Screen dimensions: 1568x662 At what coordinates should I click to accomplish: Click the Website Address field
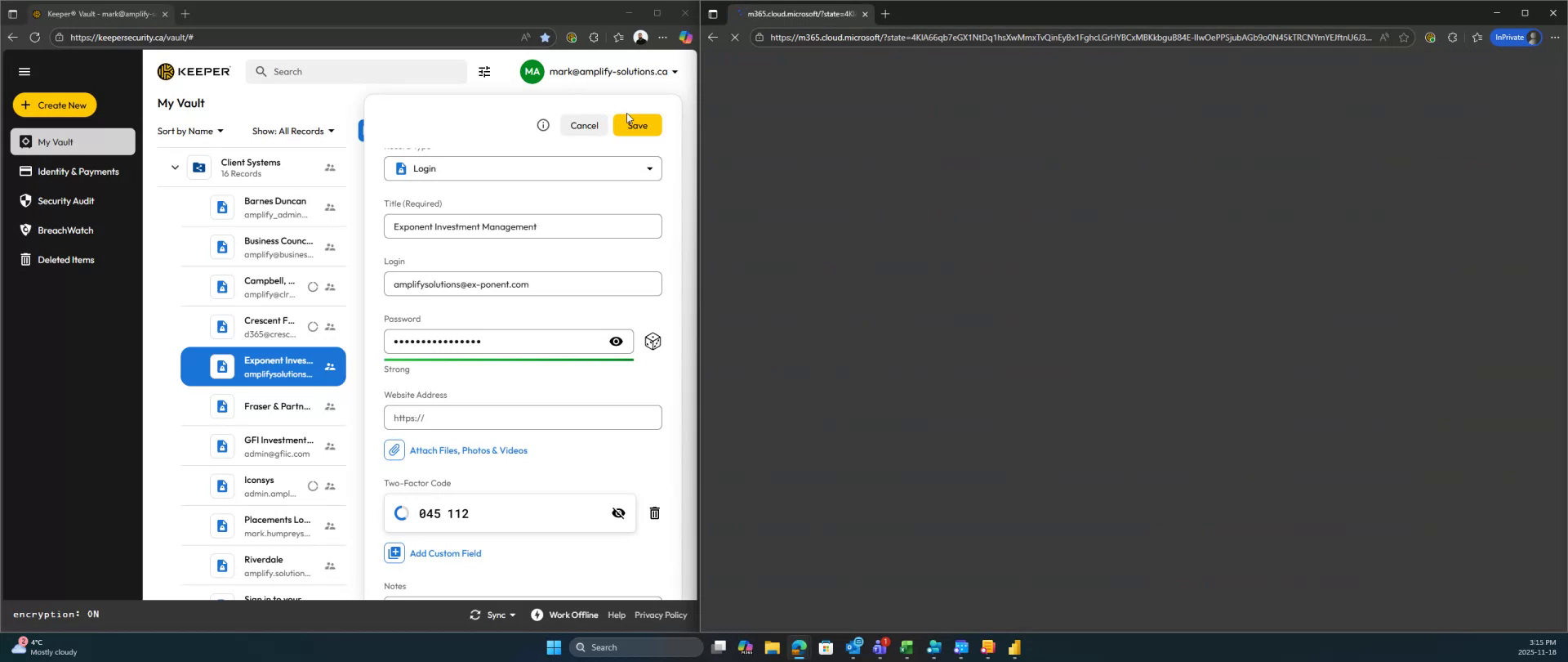(523, 418)
